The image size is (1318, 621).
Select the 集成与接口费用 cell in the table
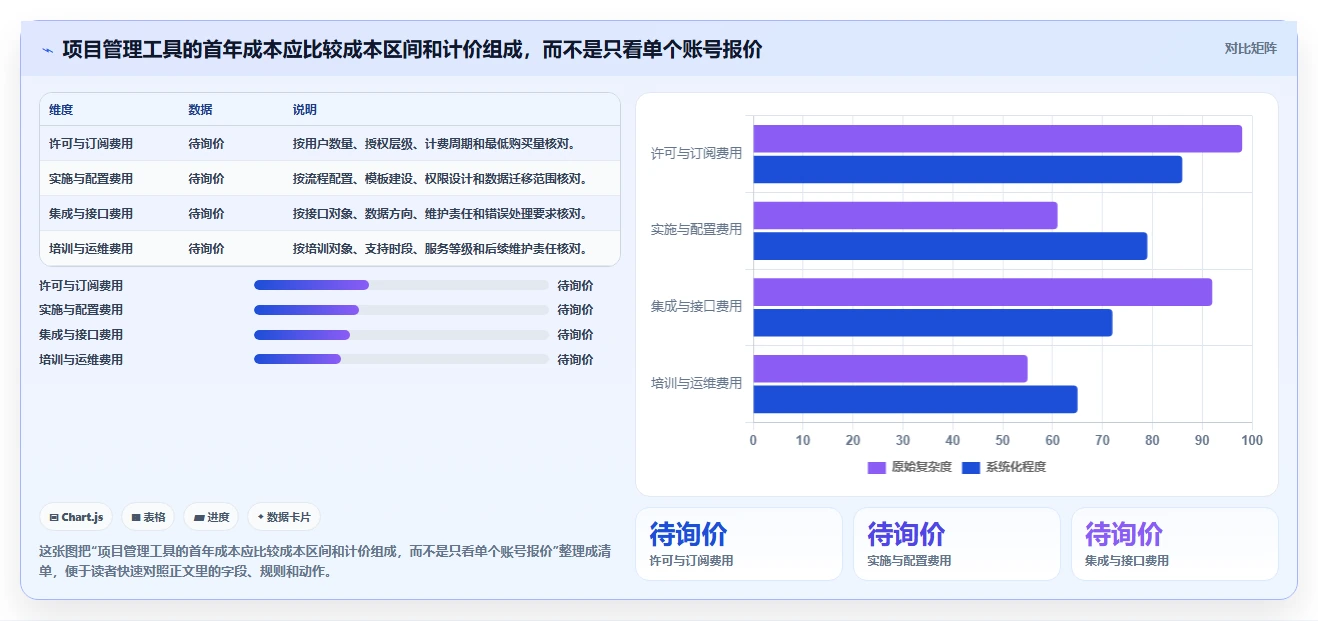point(91,214)
